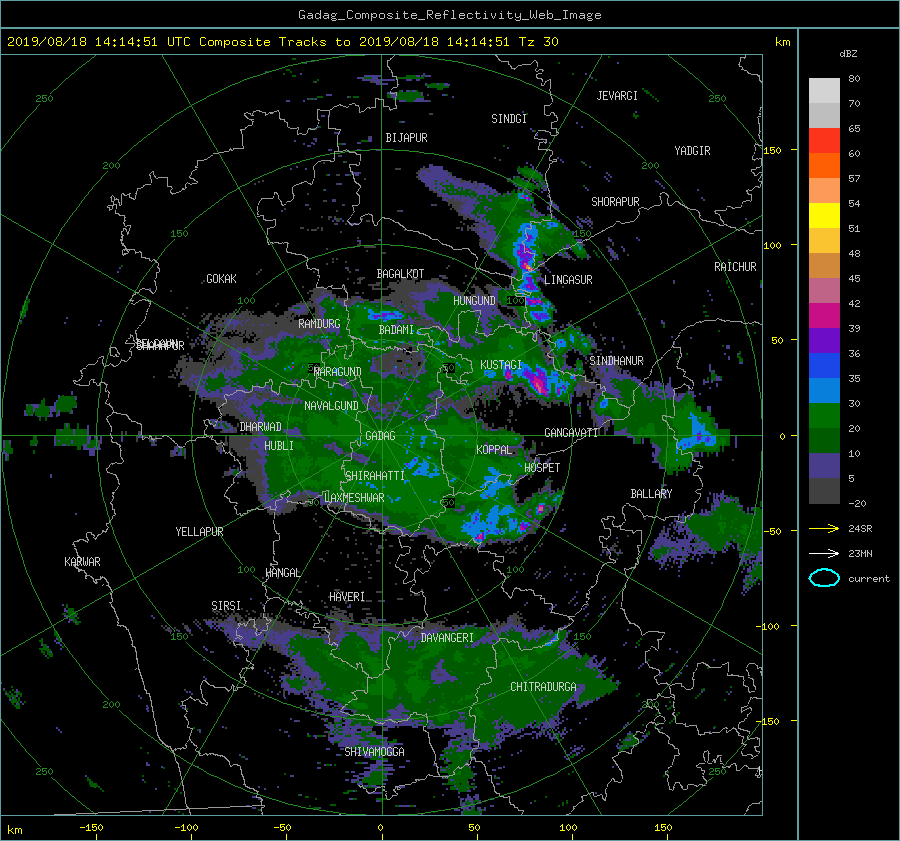Click the SINDGI city label
This screenshot has width=900, height=841.
(x=509, y=119)
